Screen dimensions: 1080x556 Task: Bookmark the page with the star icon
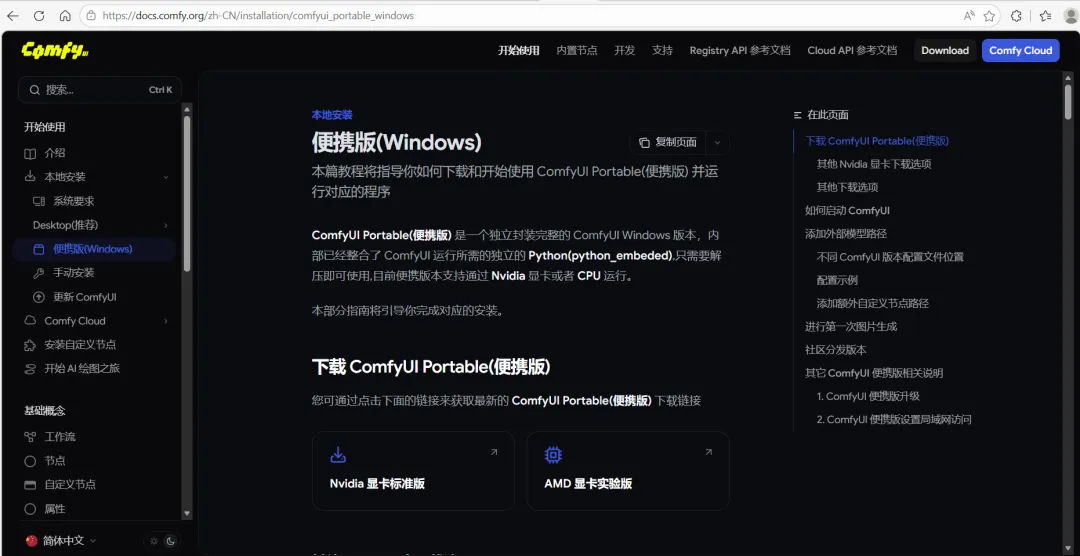click(989, 15)
